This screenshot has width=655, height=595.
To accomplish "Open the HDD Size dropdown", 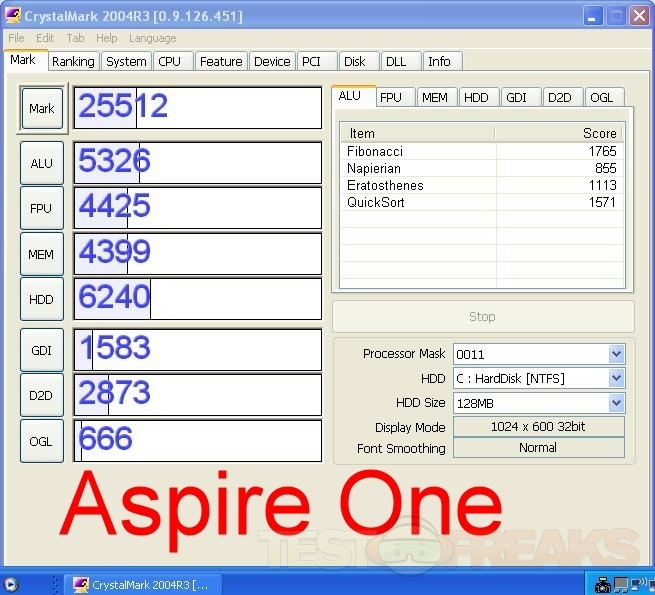I will [x=616, y=403].
